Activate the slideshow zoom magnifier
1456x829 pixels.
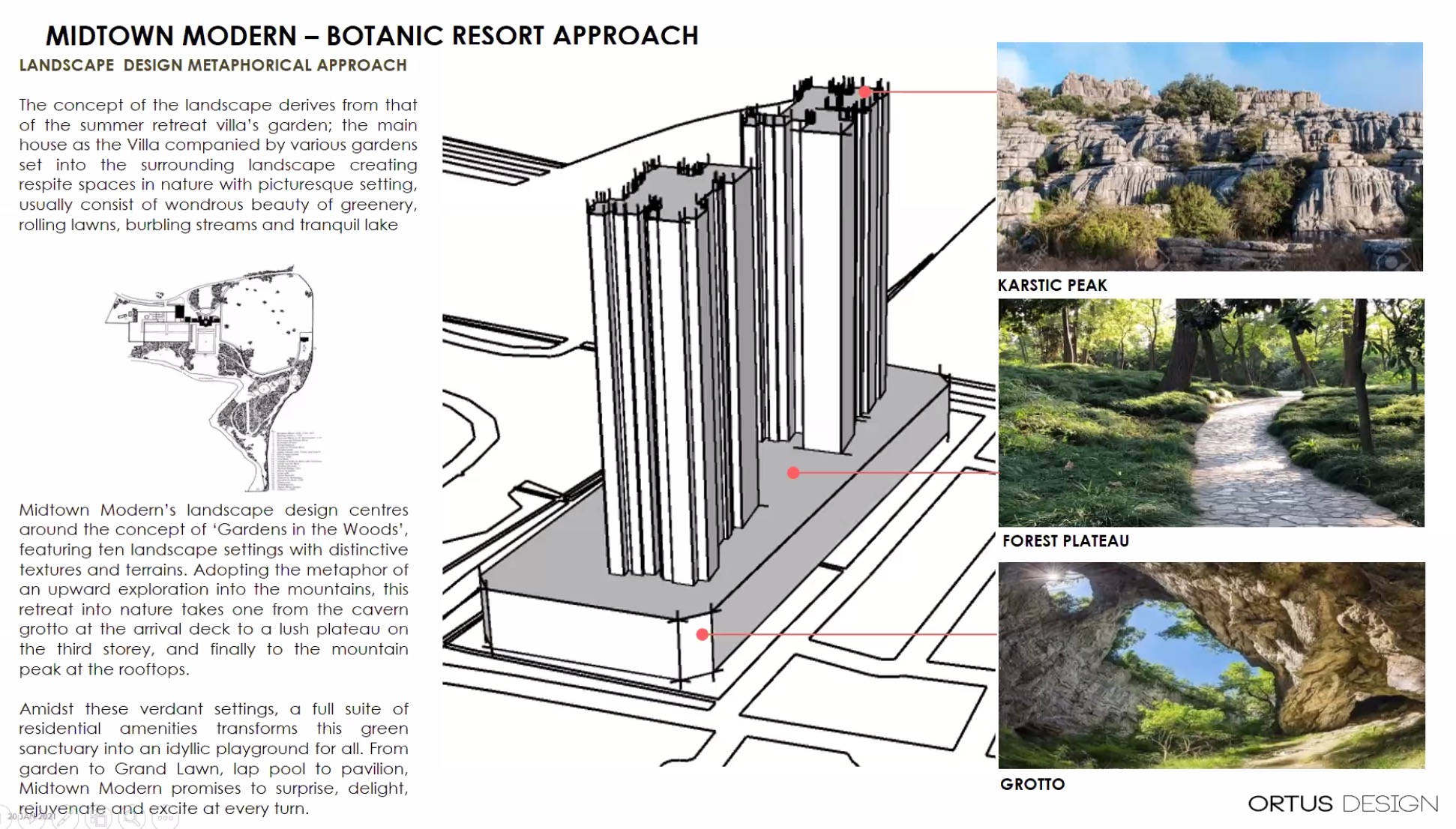point(132,819)
